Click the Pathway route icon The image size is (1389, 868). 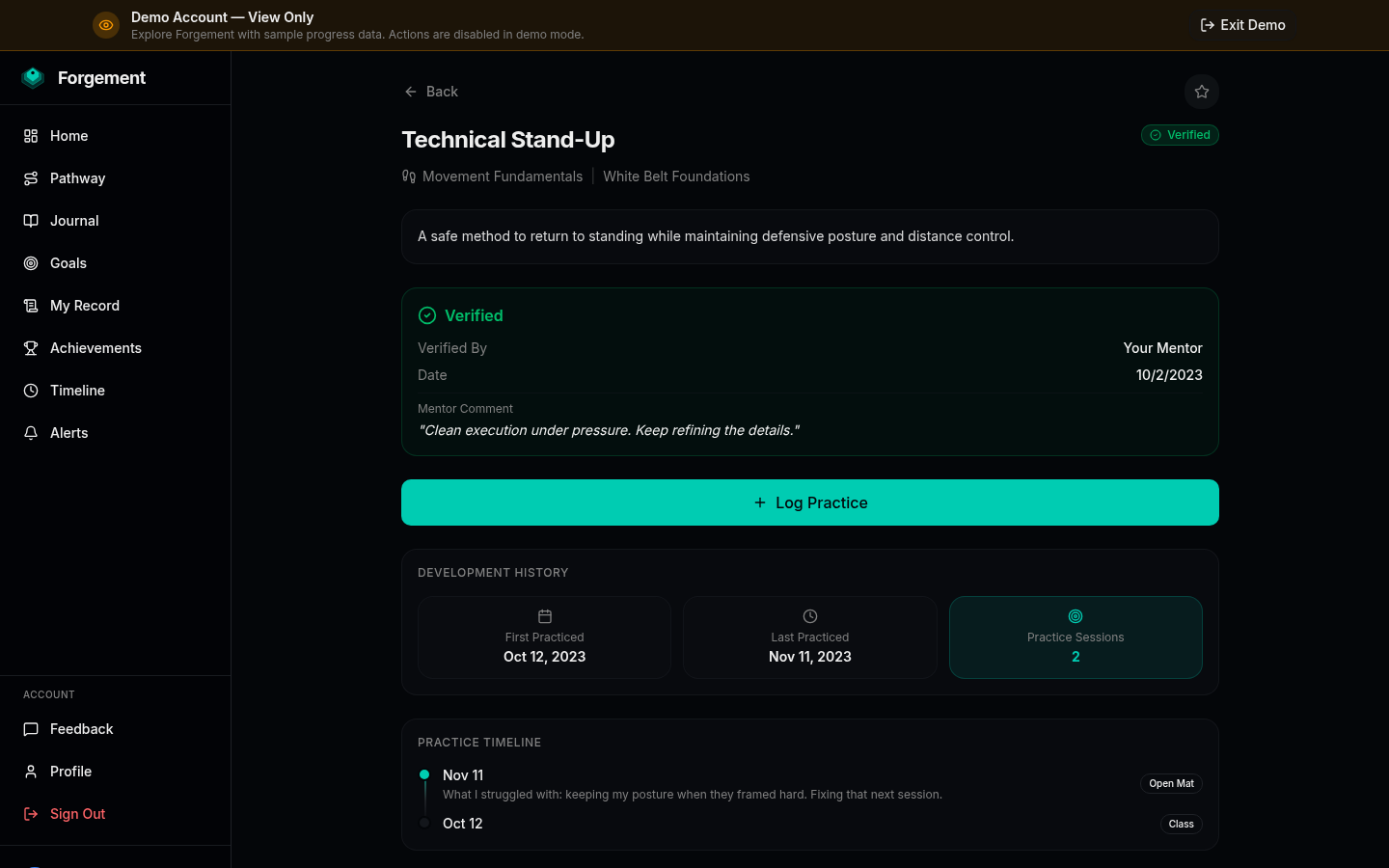(31, 178)
